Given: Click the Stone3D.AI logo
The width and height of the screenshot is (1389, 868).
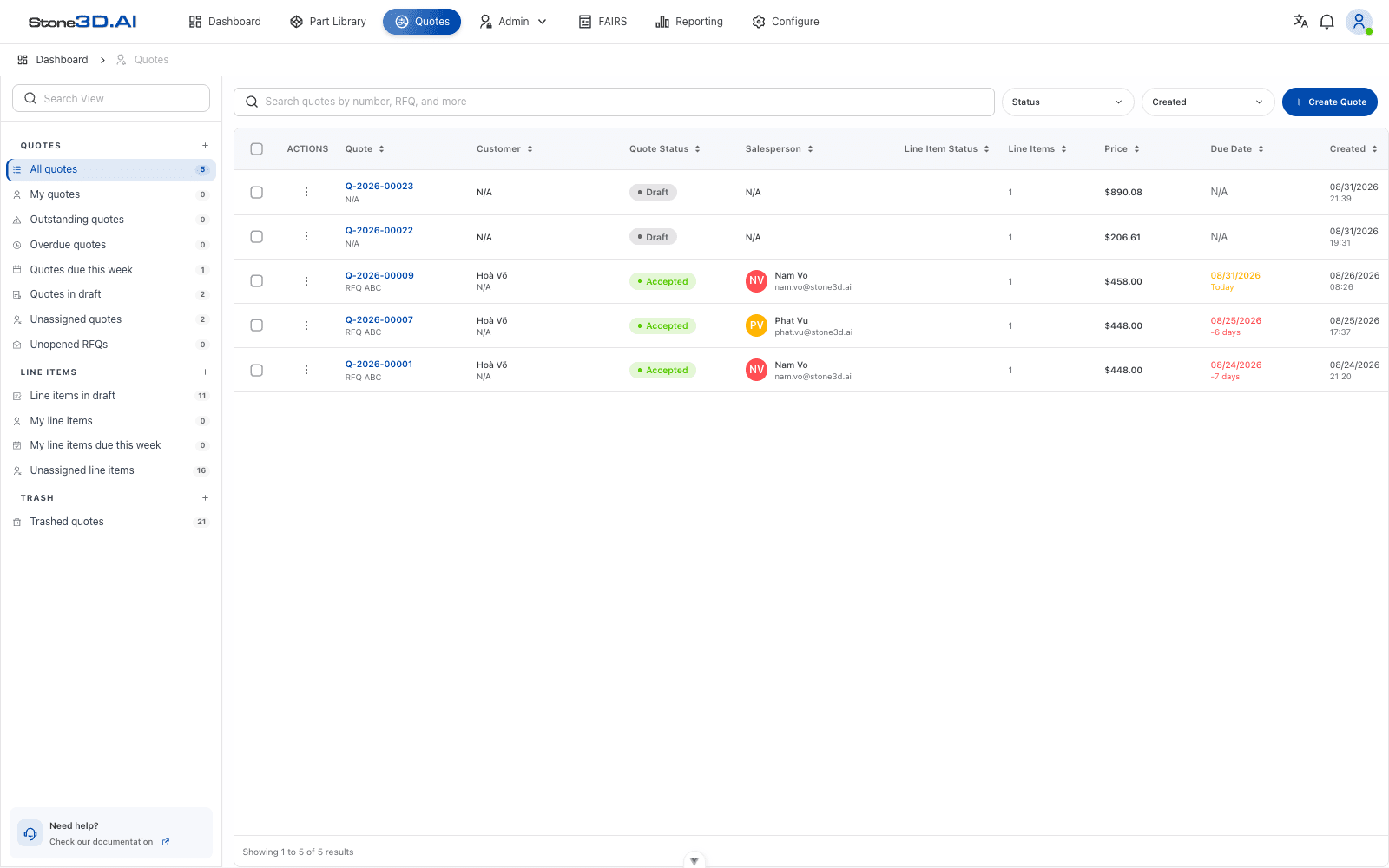Looking at the screenshot, I should pos(82,22).
